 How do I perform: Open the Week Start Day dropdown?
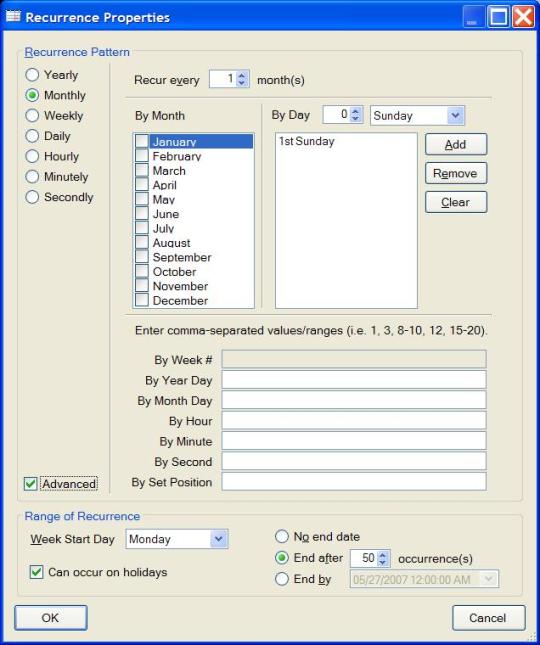tap(219, 539)
